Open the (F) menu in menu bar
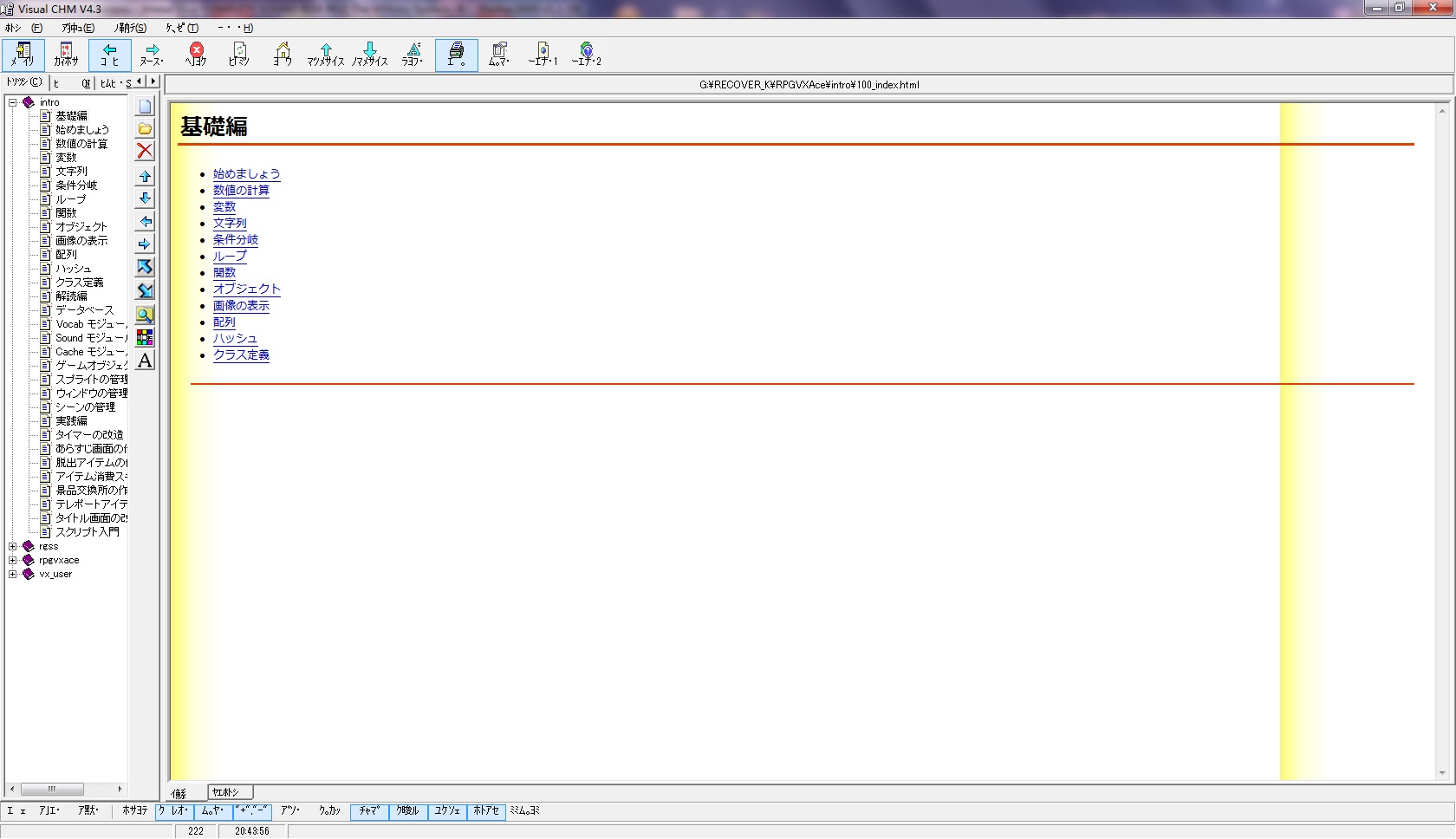Screen dimensions: 1456x839 23,28
